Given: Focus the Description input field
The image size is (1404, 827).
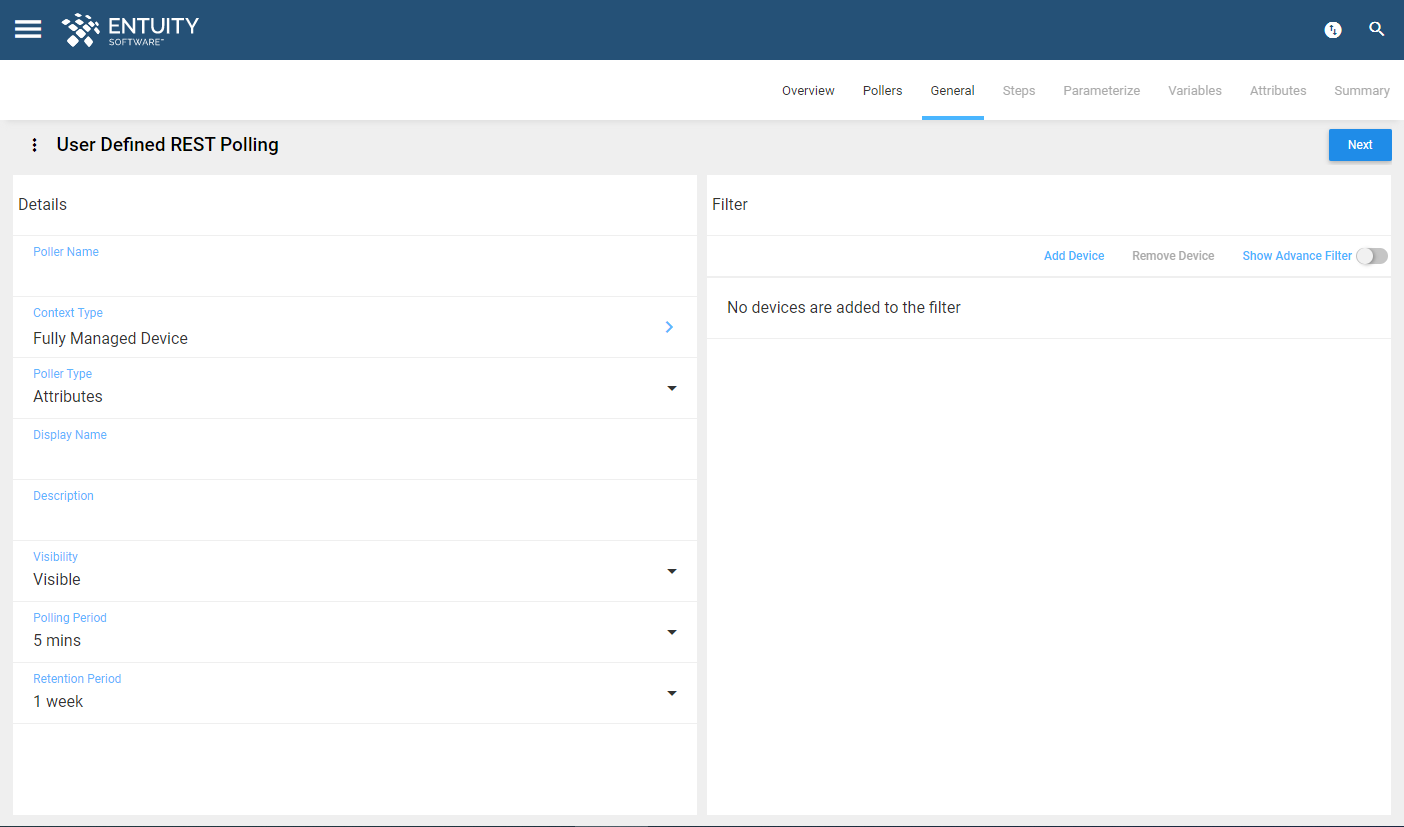Looking at the screenshot, I should [x=355, y=511].
